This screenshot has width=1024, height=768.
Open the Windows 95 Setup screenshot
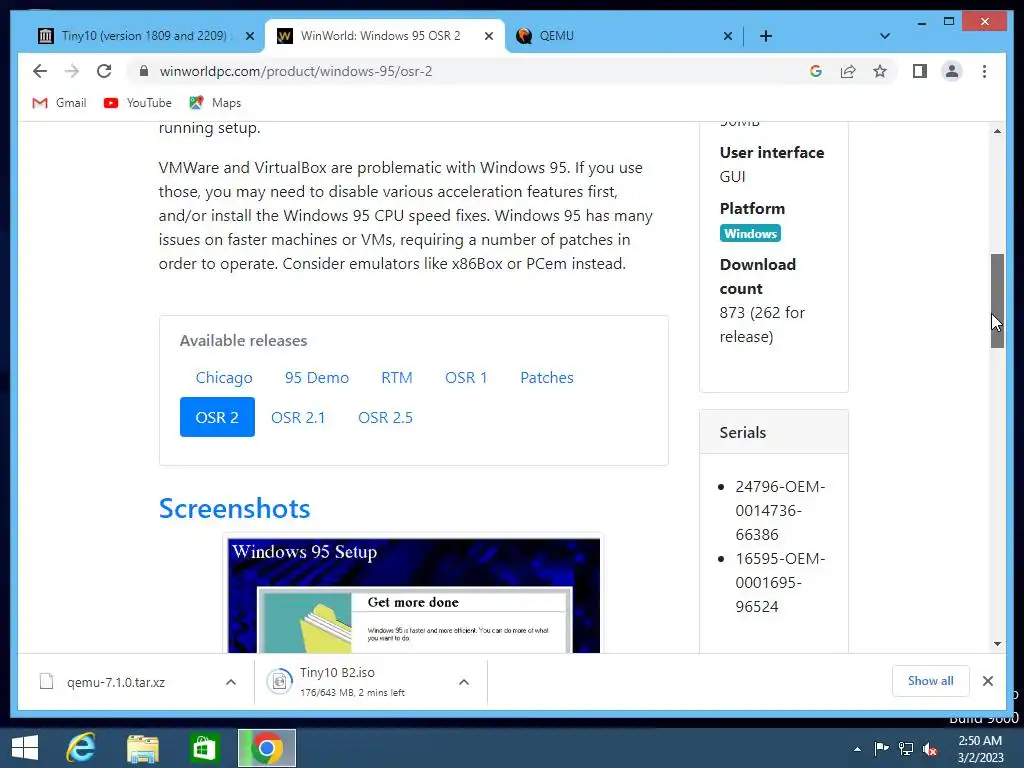[x=413, y=596]
